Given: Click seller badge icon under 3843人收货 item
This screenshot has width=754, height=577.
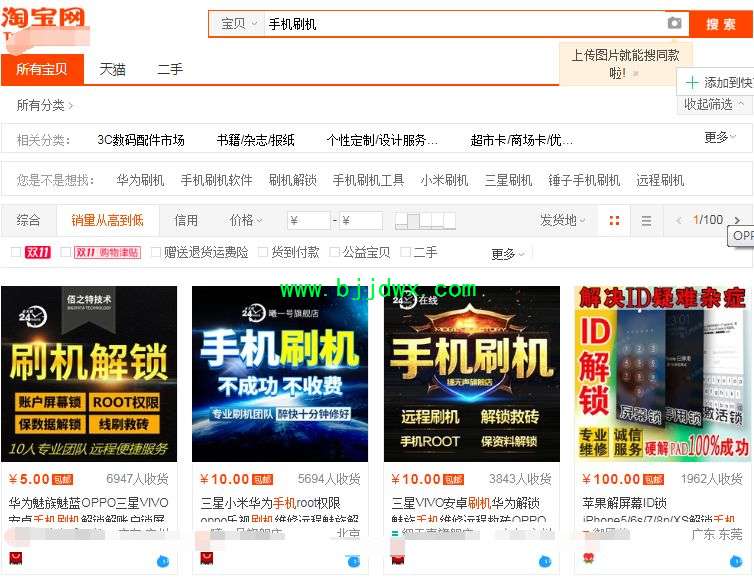Looking at the screenshot, I should click(x=398, y=559).
